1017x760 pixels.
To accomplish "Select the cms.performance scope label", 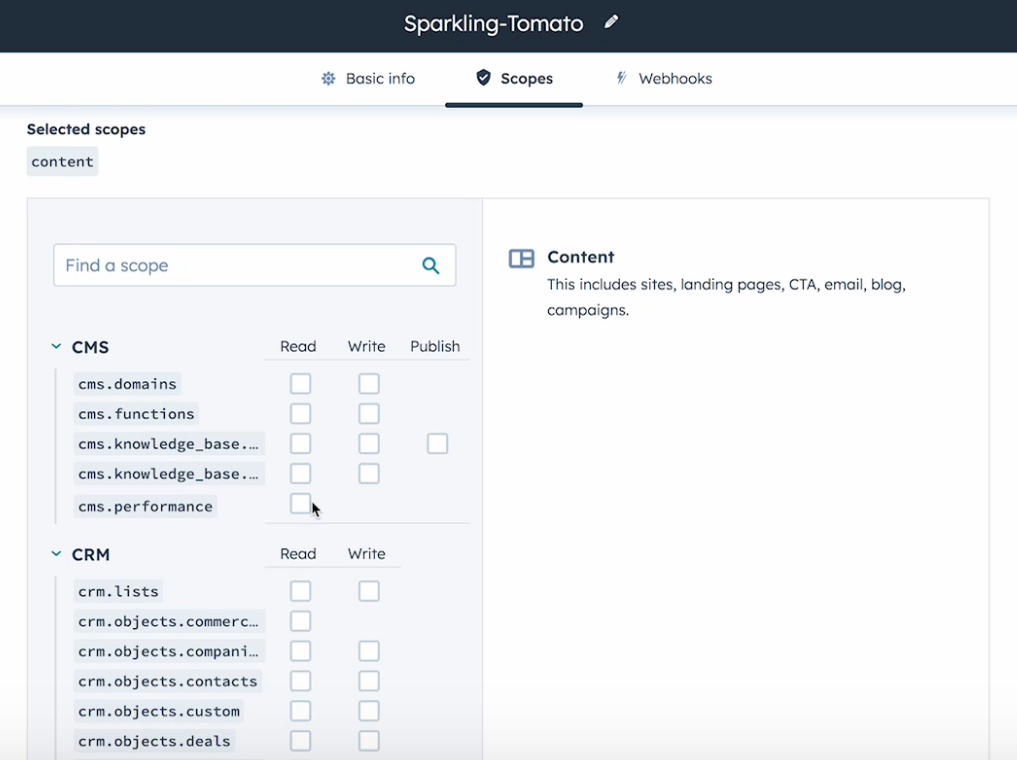I will coord(145,506).
